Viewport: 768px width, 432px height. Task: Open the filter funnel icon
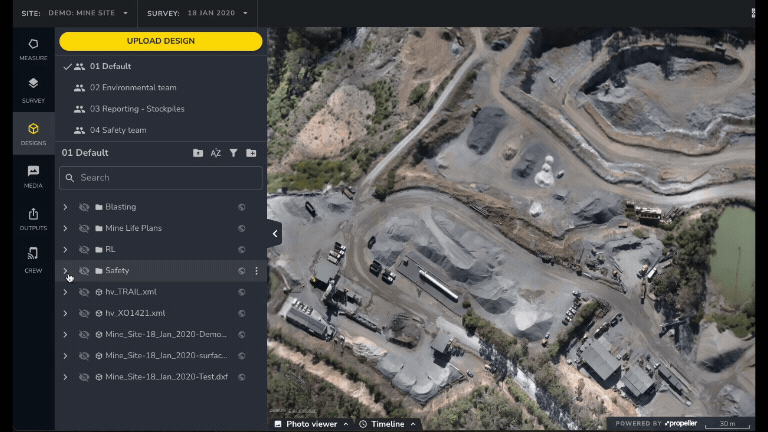(234, 153)
